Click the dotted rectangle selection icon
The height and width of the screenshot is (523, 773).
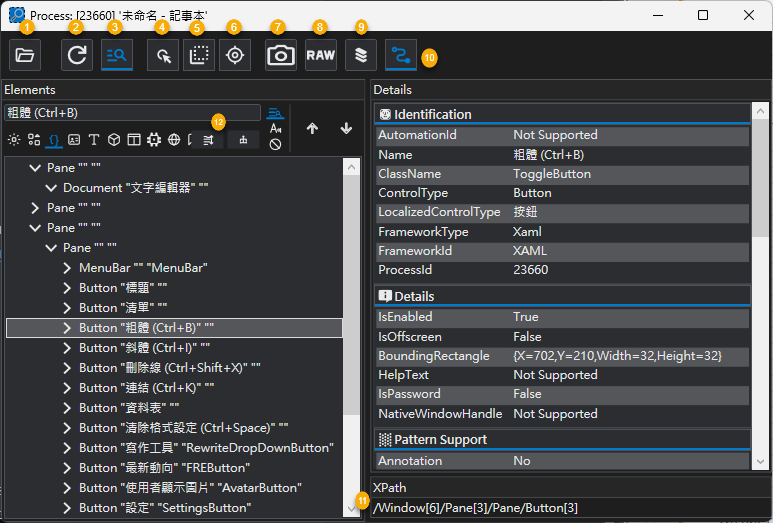click(x=199, y=55)
